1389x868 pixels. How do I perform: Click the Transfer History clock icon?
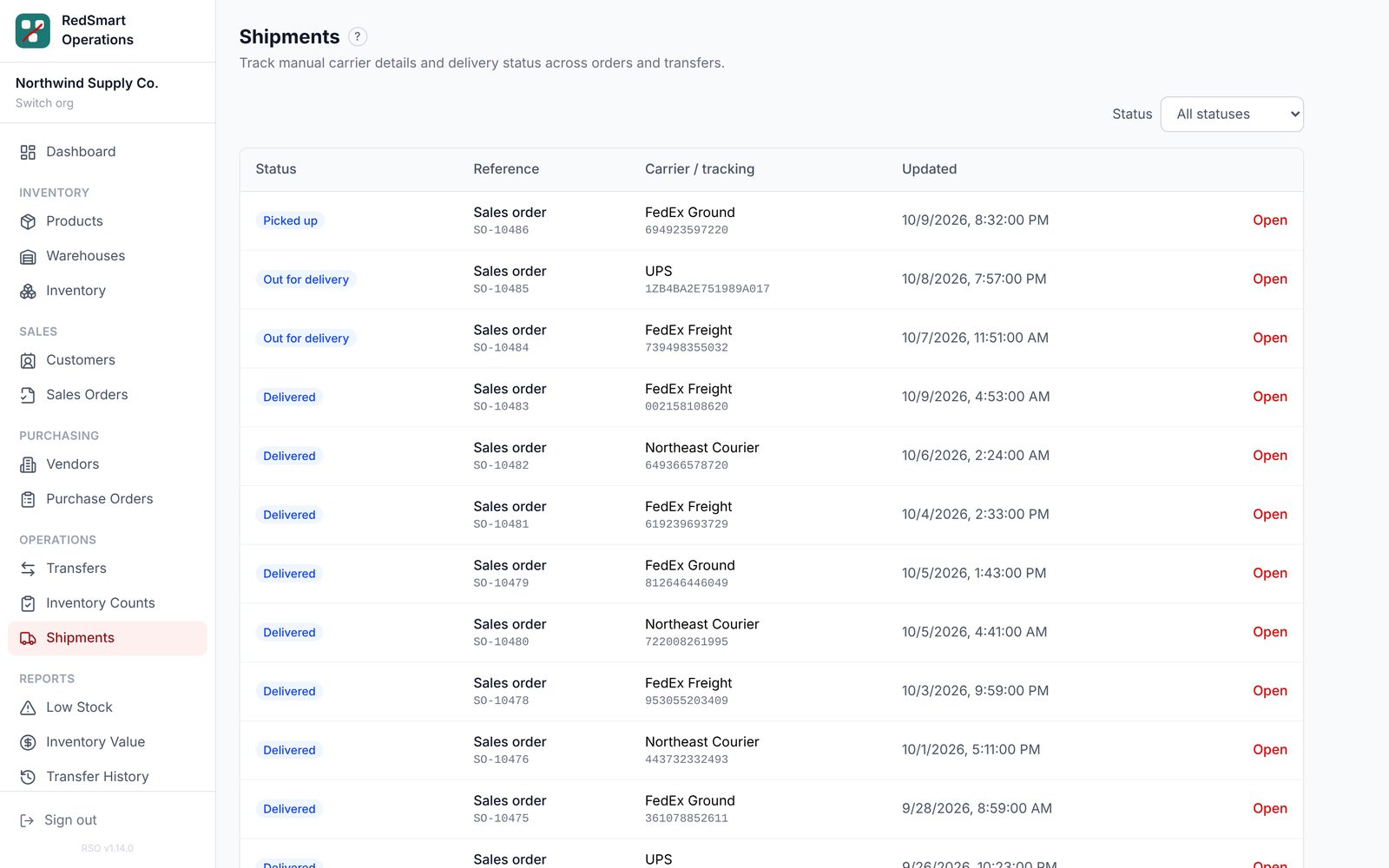28,777
